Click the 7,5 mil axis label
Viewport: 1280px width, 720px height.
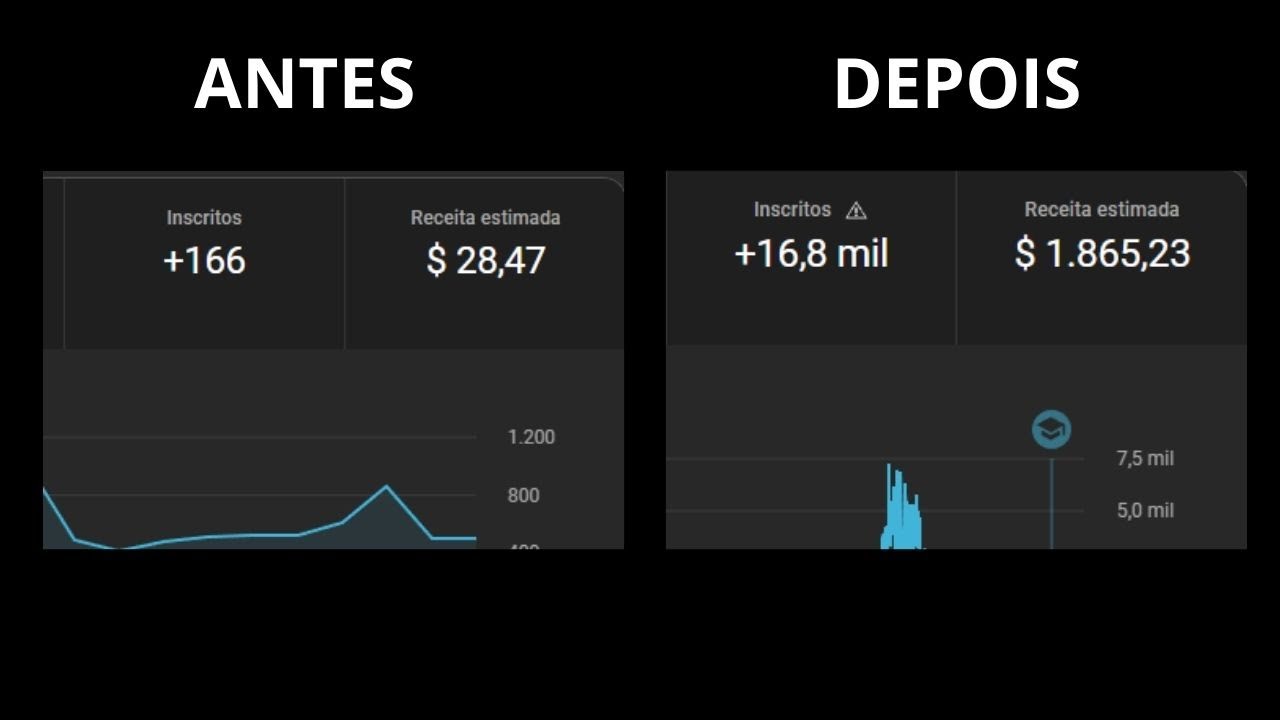coord(1145,459)
